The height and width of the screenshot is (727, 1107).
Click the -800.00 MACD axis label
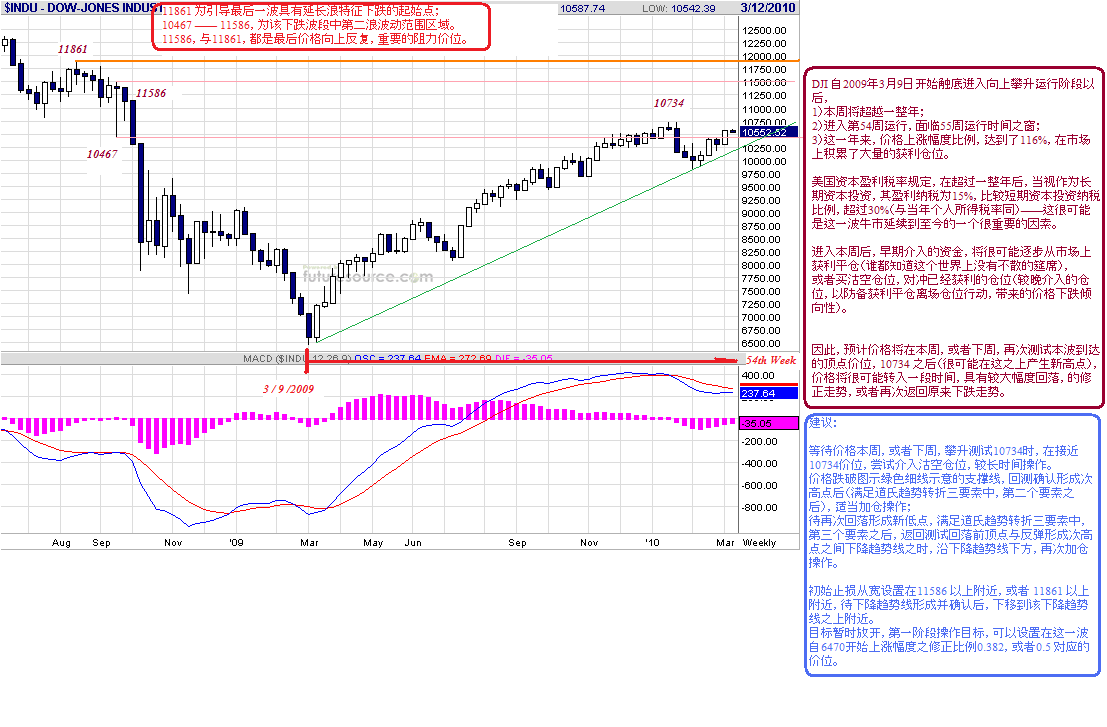pos(759,507)
